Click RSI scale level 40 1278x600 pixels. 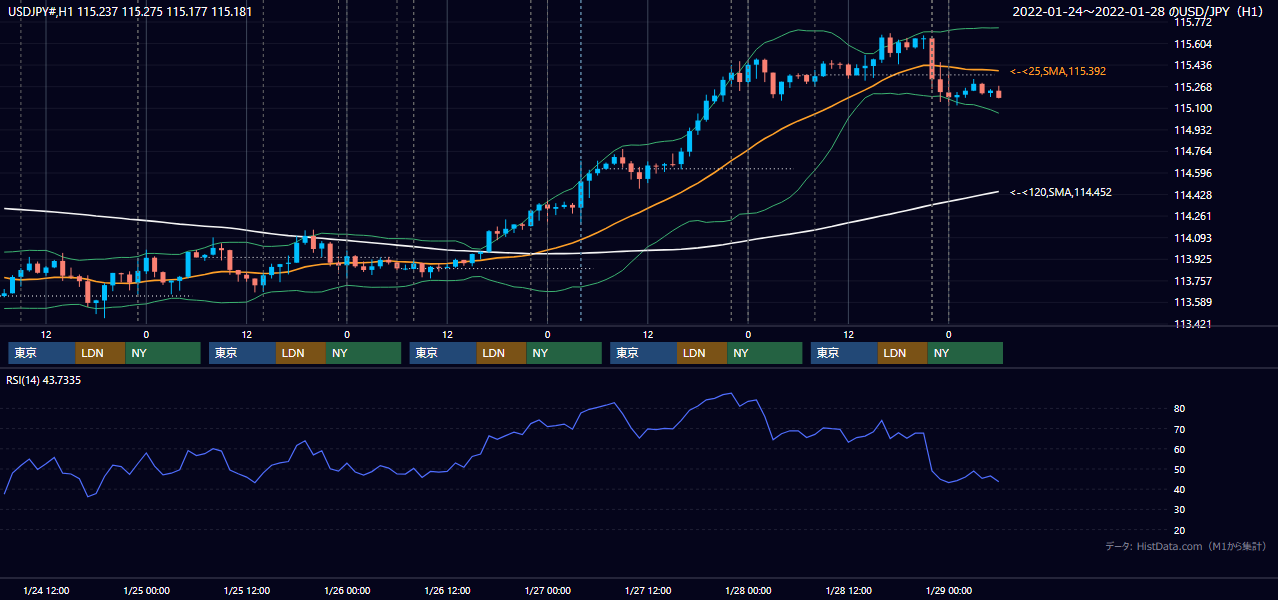click(1180, 489)
